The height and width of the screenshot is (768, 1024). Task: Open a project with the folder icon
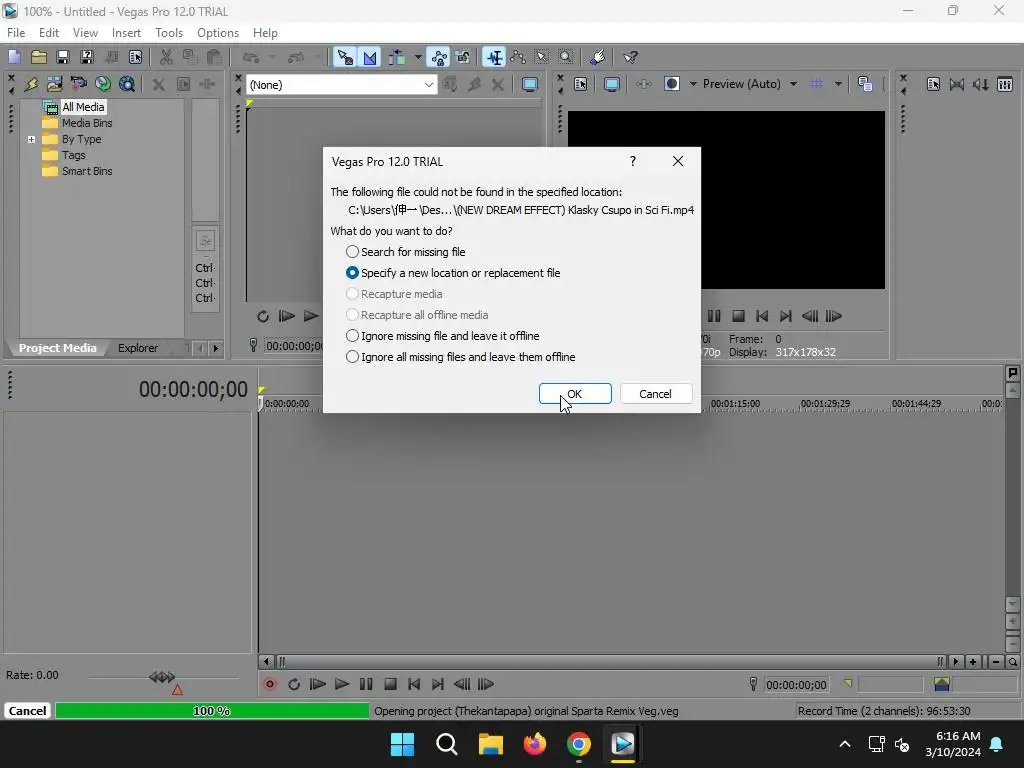(39, 57)
